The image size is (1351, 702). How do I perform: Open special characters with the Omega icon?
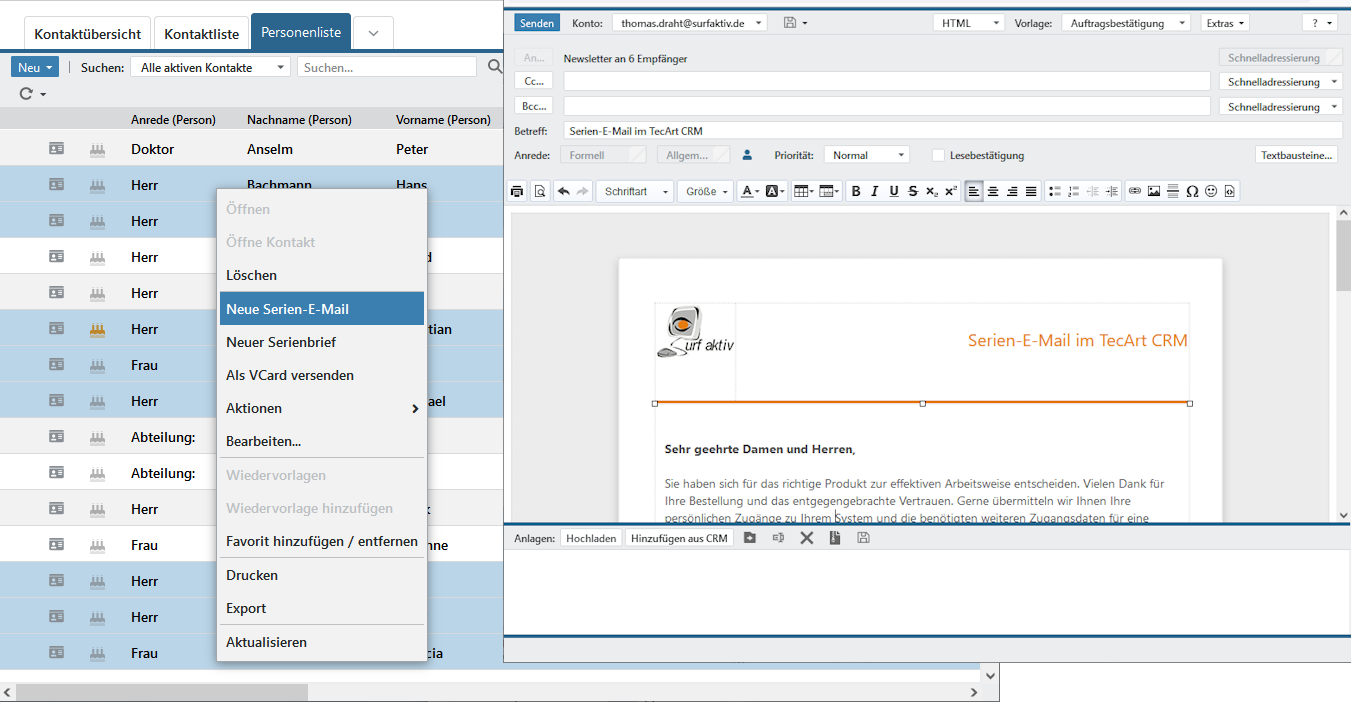click(x=1192, y=191)
